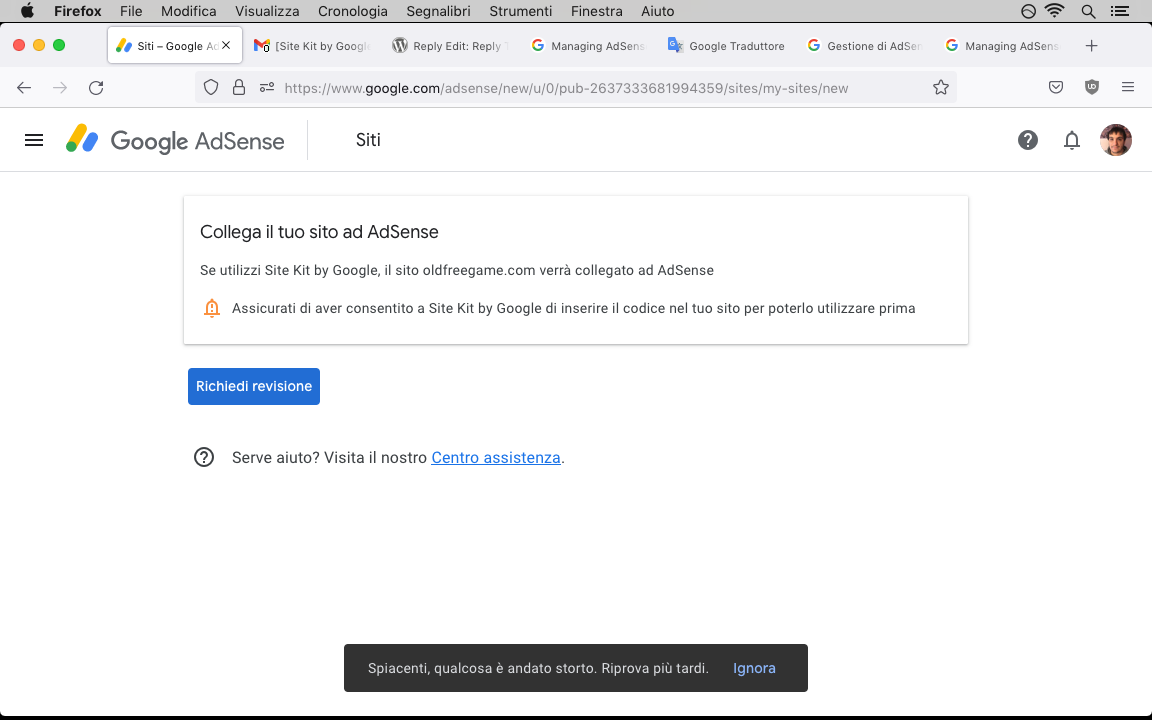Open the uBlock Origin extension icon
1152x720 pixels.
coord(1092,87)
